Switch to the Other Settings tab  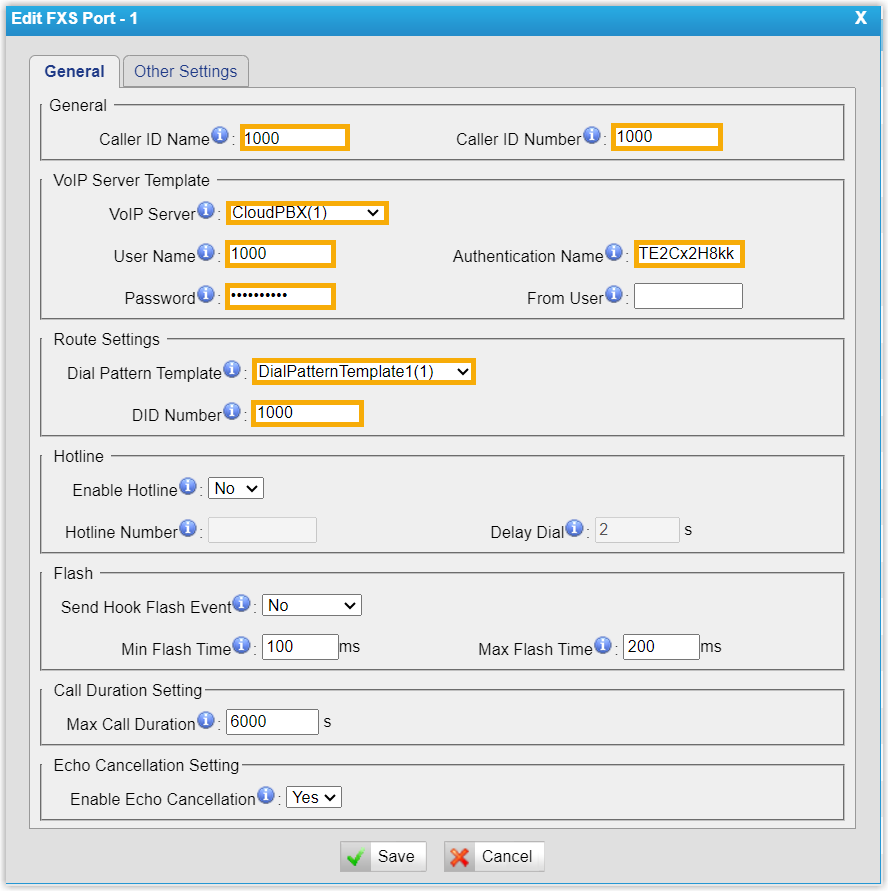[186, 71]
